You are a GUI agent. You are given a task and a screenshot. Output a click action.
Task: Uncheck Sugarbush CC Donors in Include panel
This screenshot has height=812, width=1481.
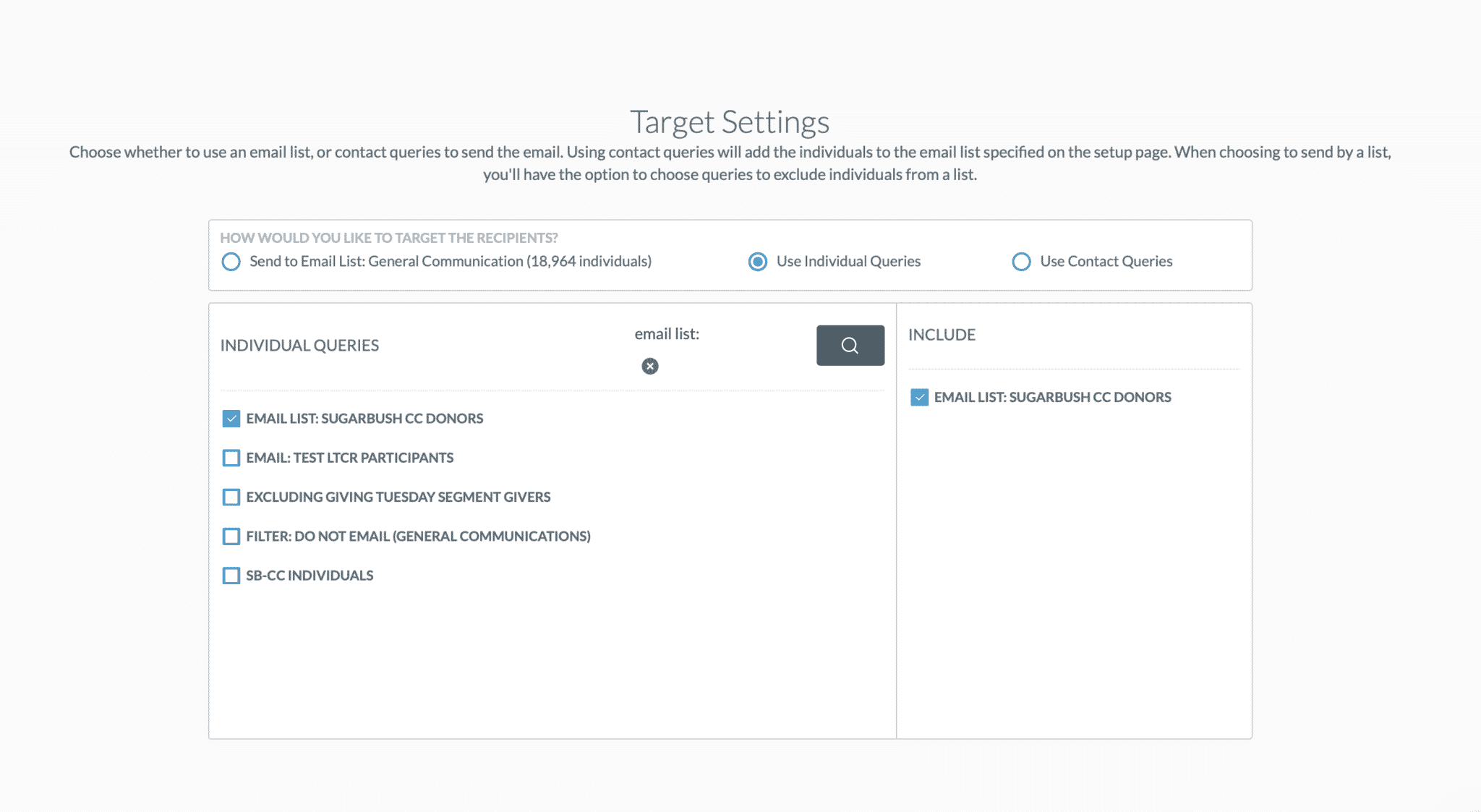[x=919, y=397]
